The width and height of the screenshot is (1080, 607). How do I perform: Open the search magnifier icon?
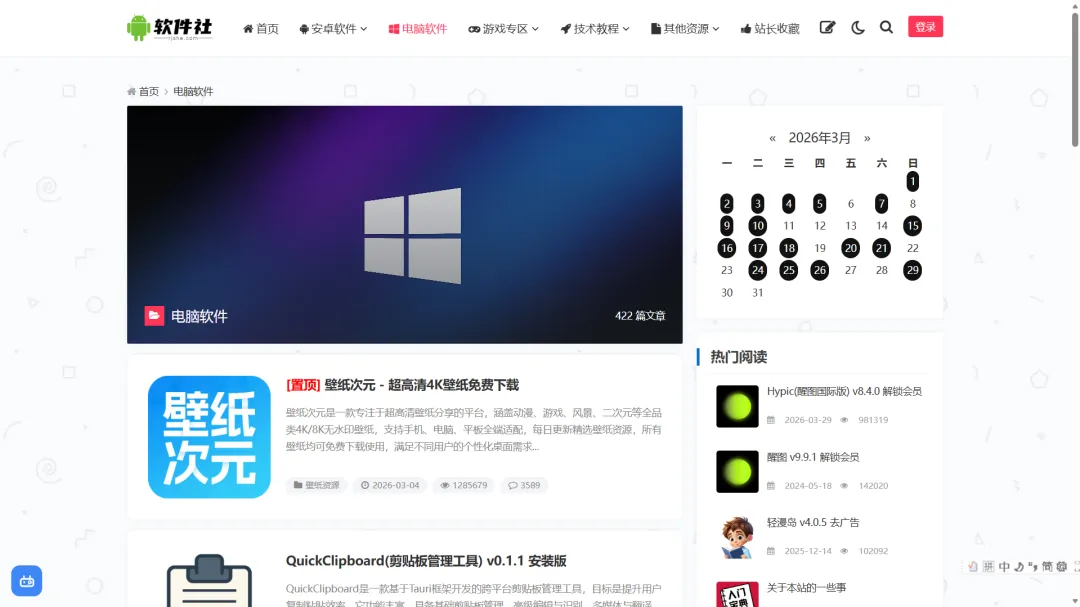[886, 28]
